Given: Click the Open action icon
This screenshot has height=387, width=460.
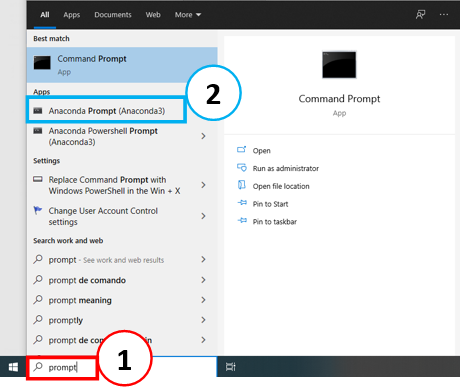Looking at the screenshot, I should pyautogui.click(x=242, y=150).
